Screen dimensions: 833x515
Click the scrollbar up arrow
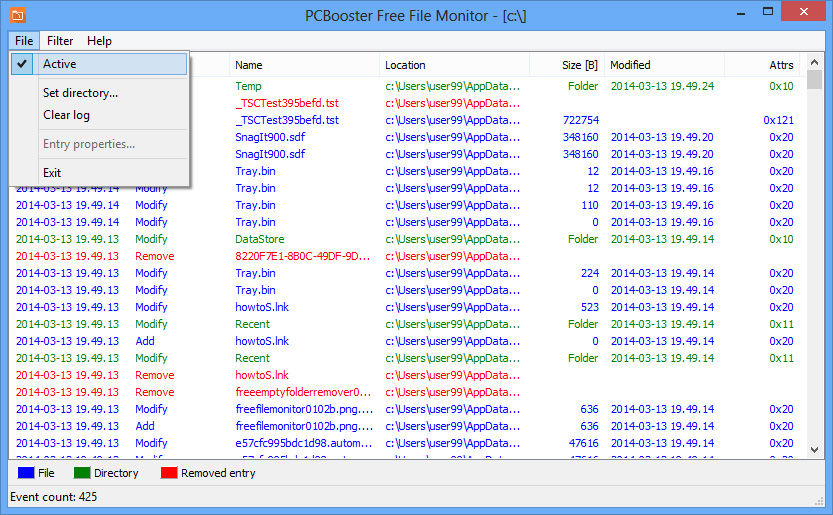point(814,62)
